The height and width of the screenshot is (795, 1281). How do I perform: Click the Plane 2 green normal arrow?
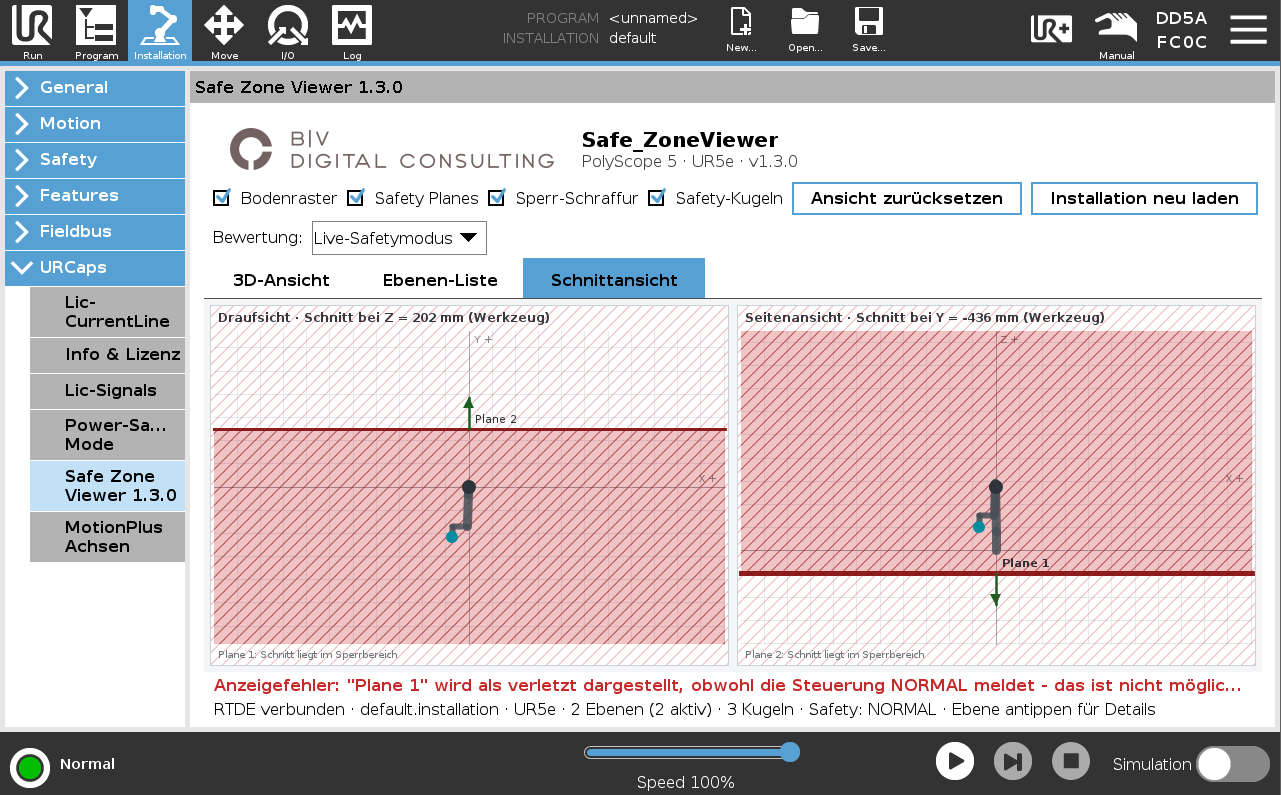coord(469,413)
